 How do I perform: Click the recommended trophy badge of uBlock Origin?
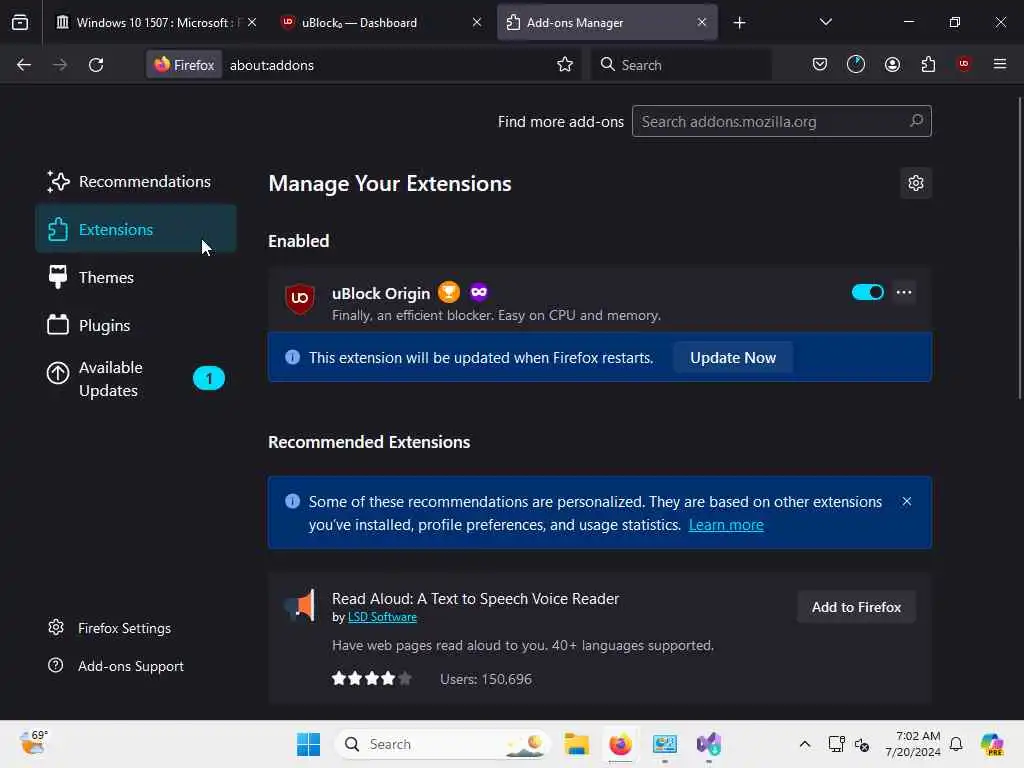click(x=449, y=292)
